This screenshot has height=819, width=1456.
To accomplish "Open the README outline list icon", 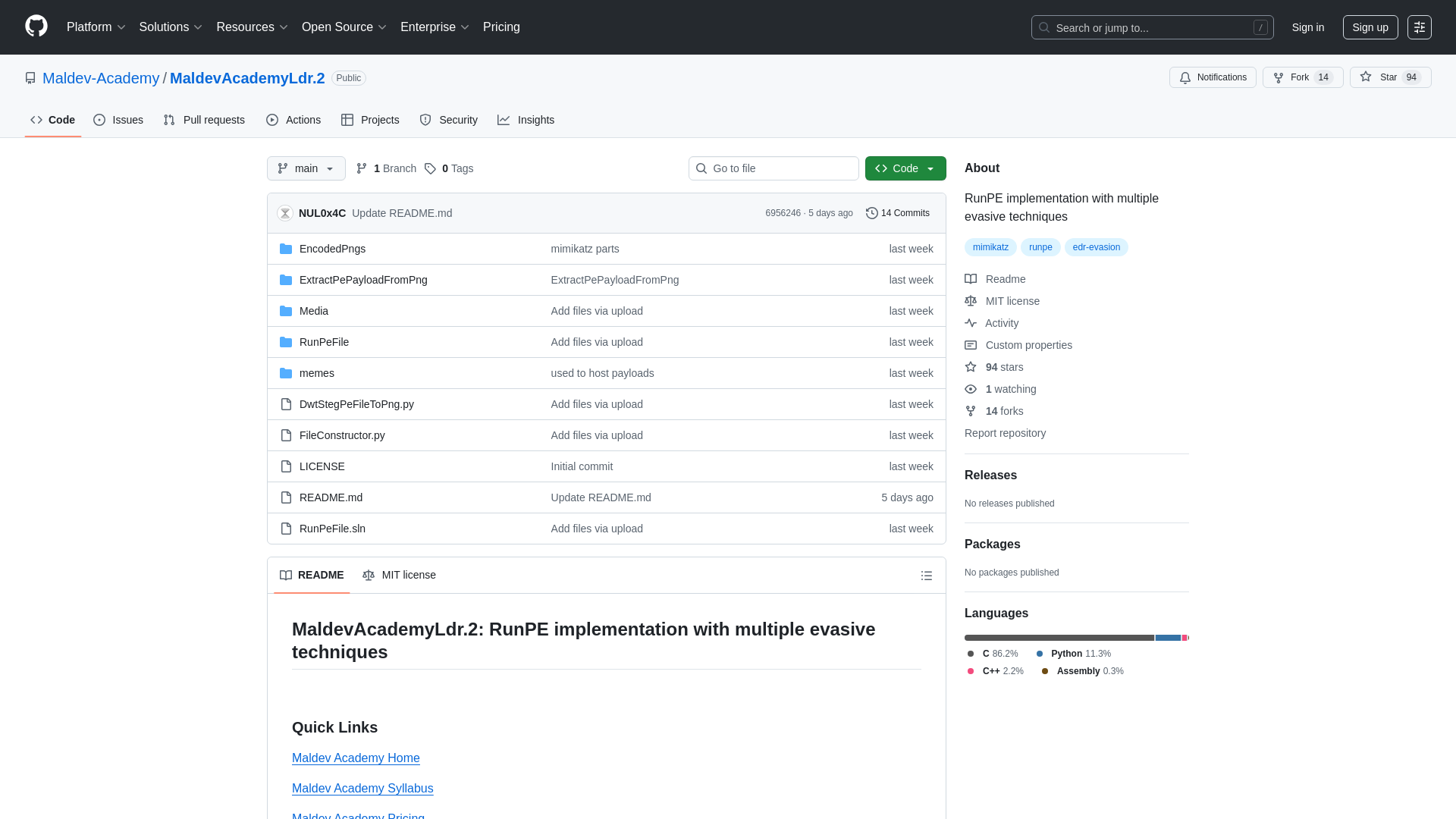I will (x=927, y=576).
